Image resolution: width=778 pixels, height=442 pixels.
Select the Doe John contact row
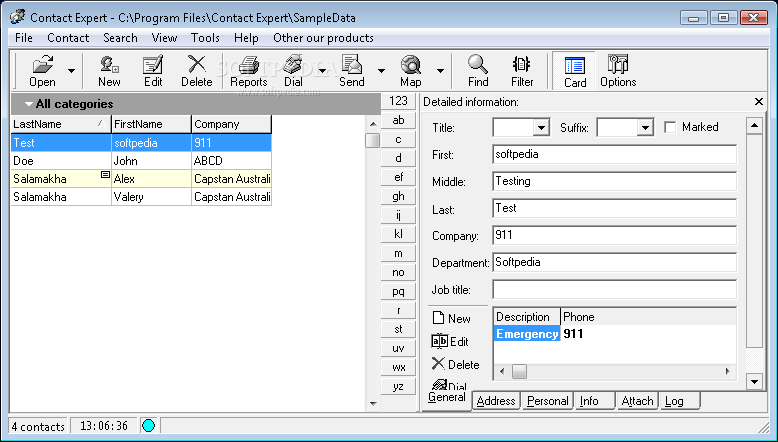(x=141, y=161)
